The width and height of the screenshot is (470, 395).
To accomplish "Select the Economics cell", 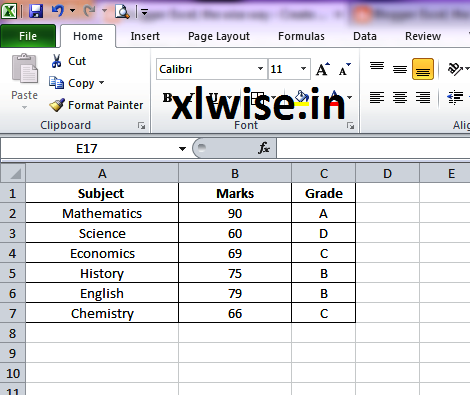I will (x=102, y=253).
